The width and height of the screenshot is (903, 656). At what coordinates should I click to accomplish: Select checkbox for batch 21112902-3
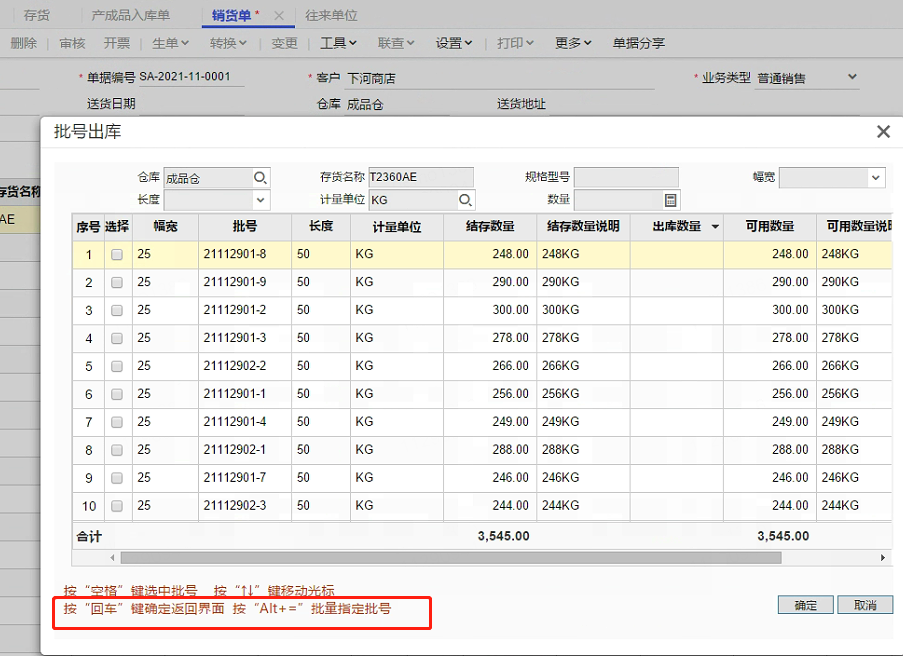coord(117,506)
